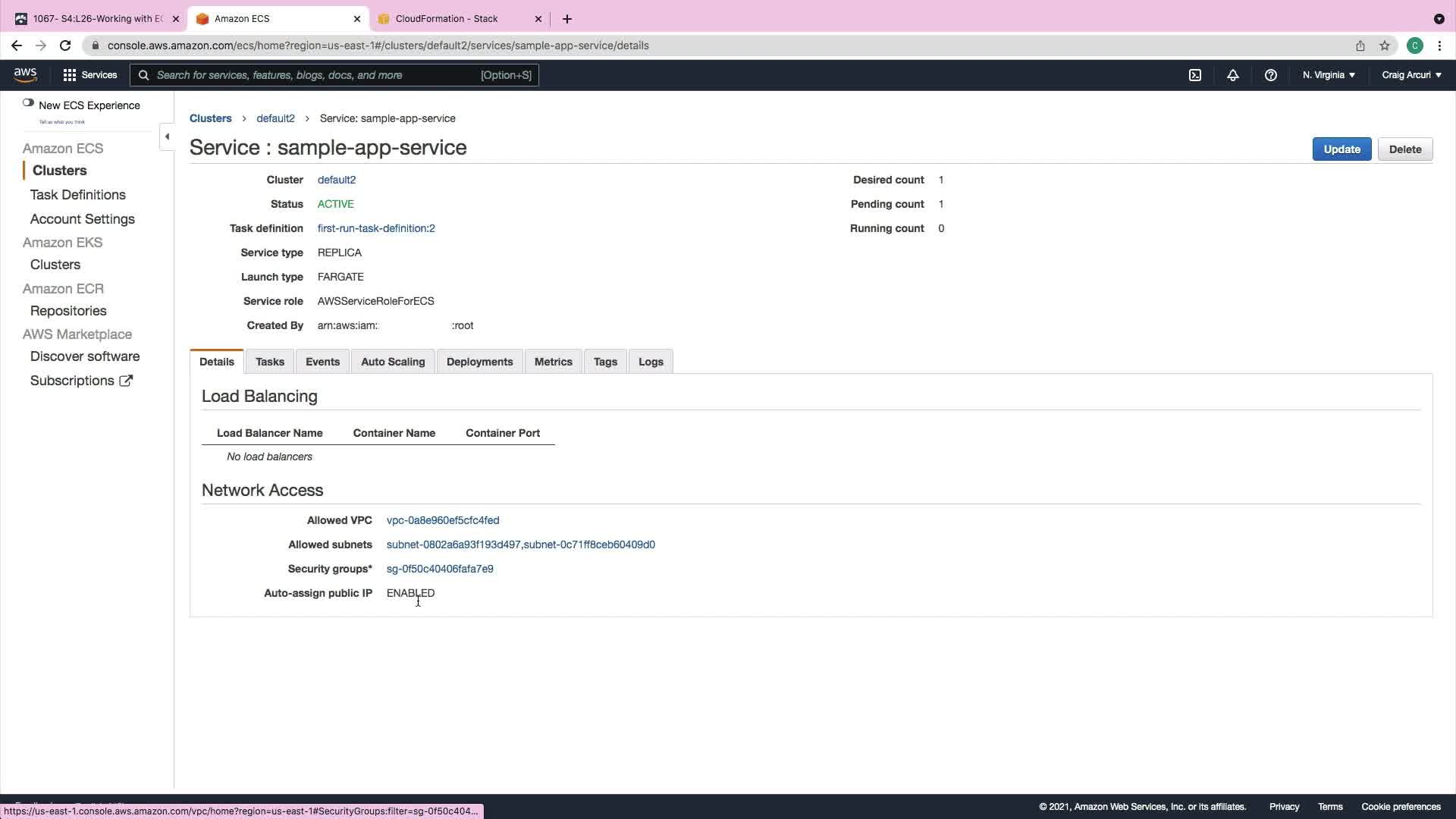Screen dimensions: 1456x819
Task: Open Task Definitions in the sidebar
Action: pos(78,195)
